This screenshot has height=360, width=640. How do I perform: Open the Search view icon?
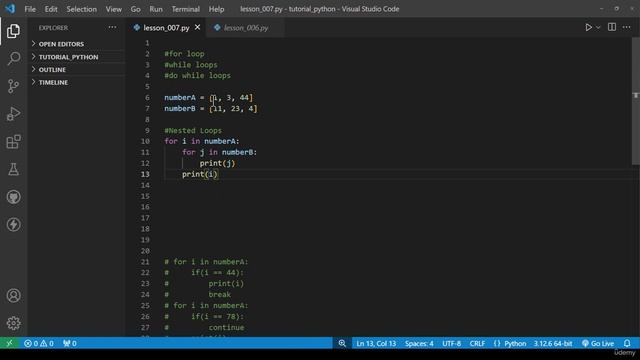pos(13,58)
